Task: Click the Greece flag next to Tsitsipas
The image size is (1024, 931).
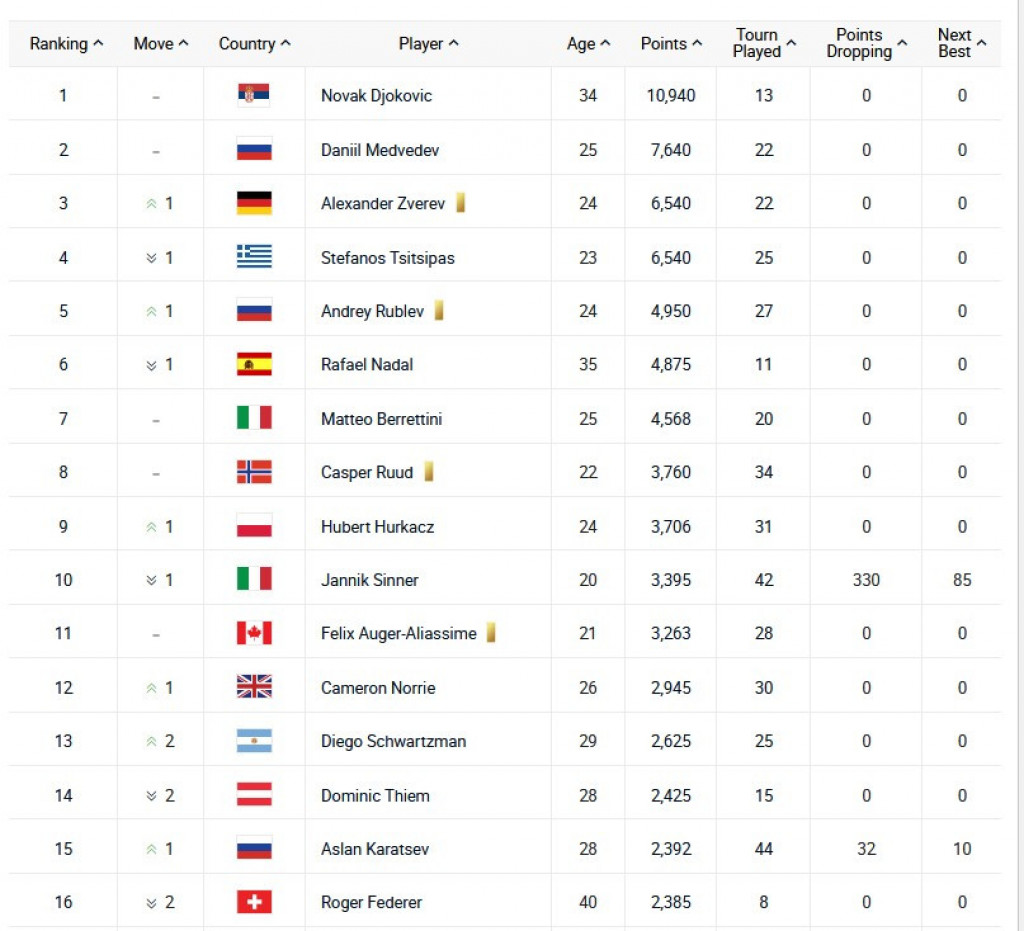Action: tap(254, 258)
